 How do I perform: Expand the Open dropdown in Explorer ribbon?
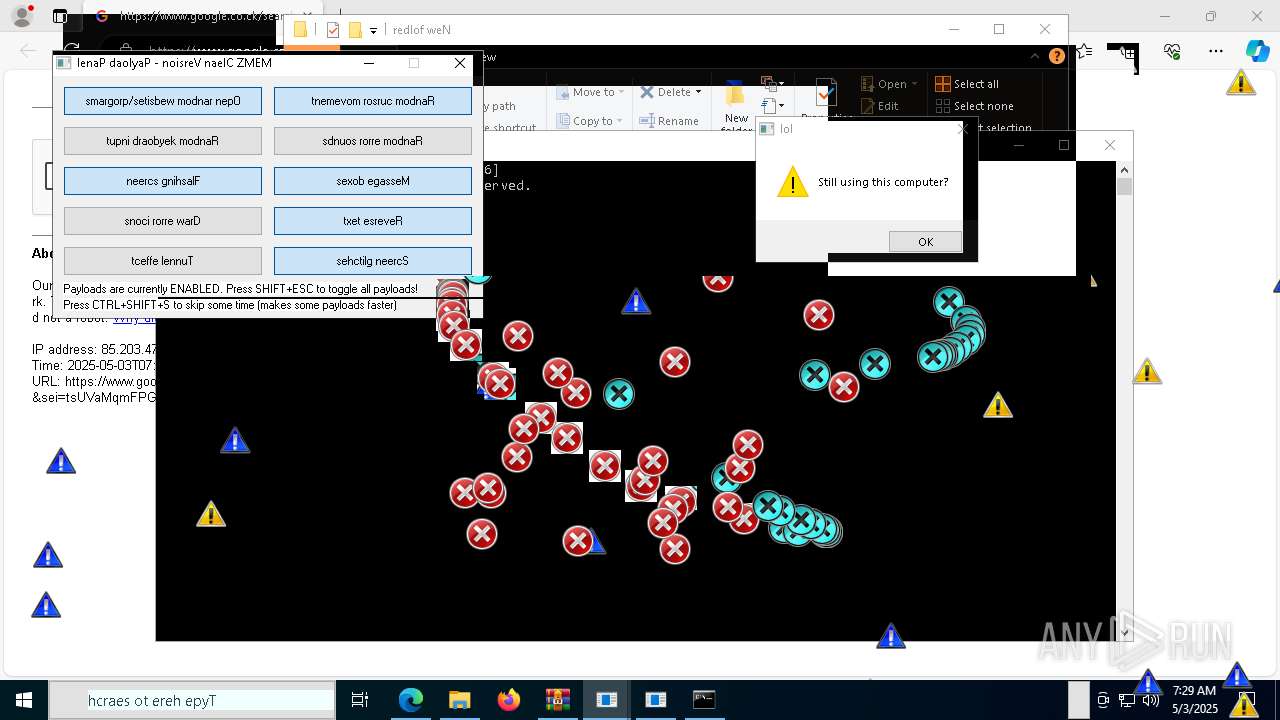click(x=914, y=84)
